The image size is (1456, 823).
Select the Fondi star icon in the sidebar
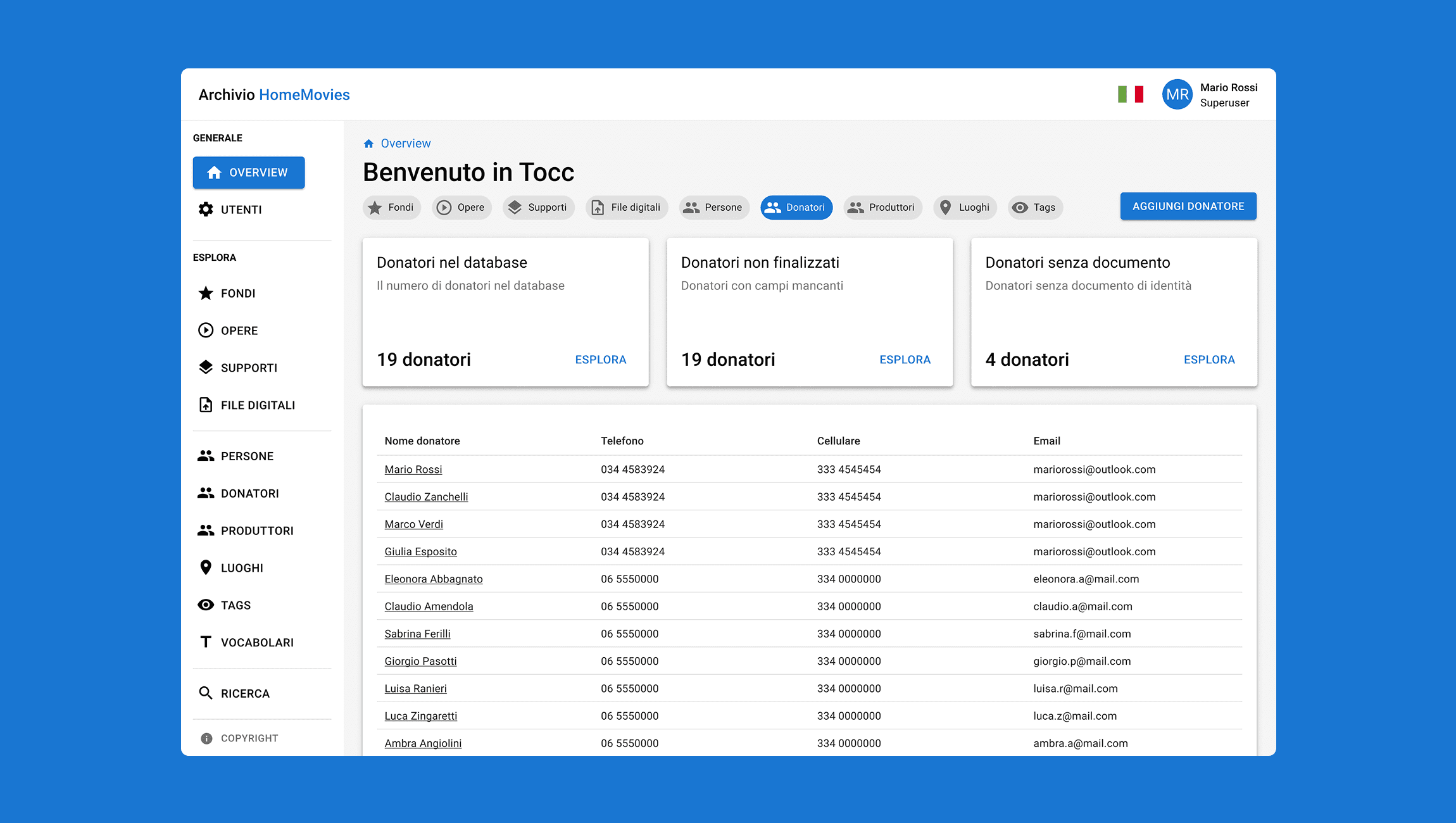[x=206, y=293]
